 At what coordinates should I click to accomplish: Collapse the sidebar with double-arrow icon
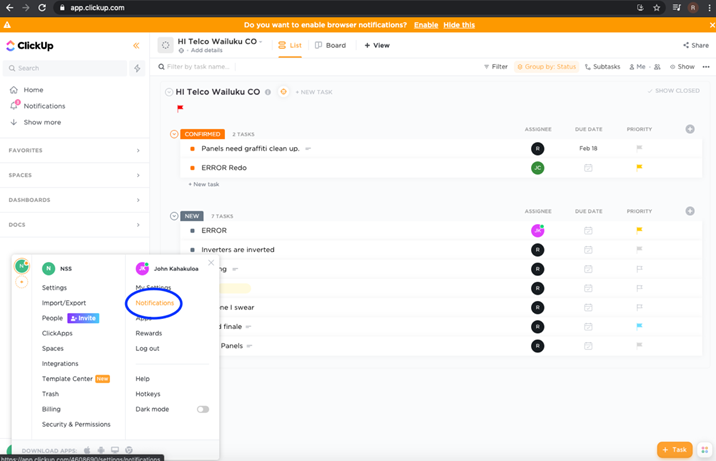(x=136, y=46)
